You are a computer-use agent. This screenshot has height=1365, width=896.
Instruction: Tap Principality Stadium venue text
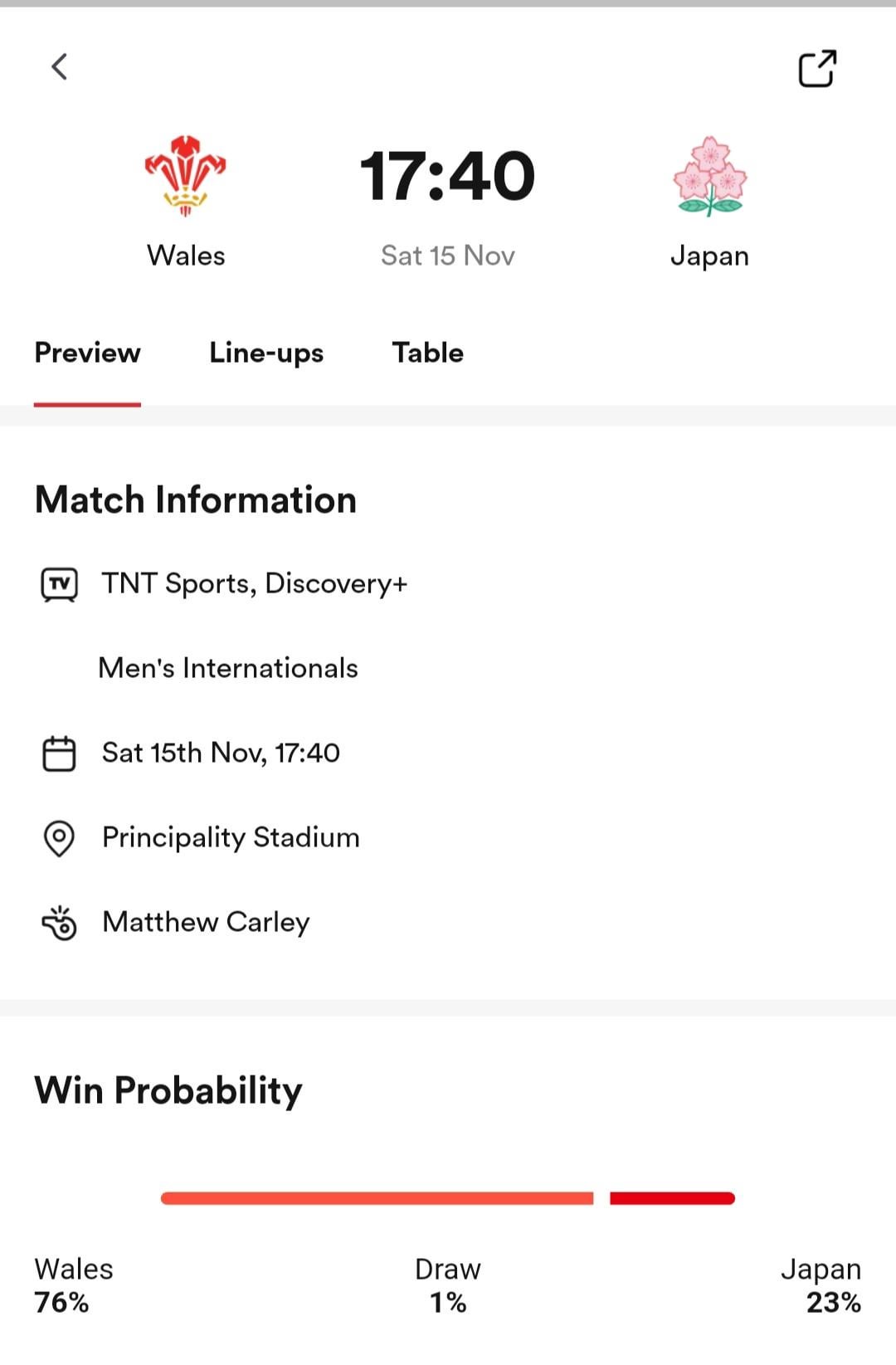(x=231, y=837)
